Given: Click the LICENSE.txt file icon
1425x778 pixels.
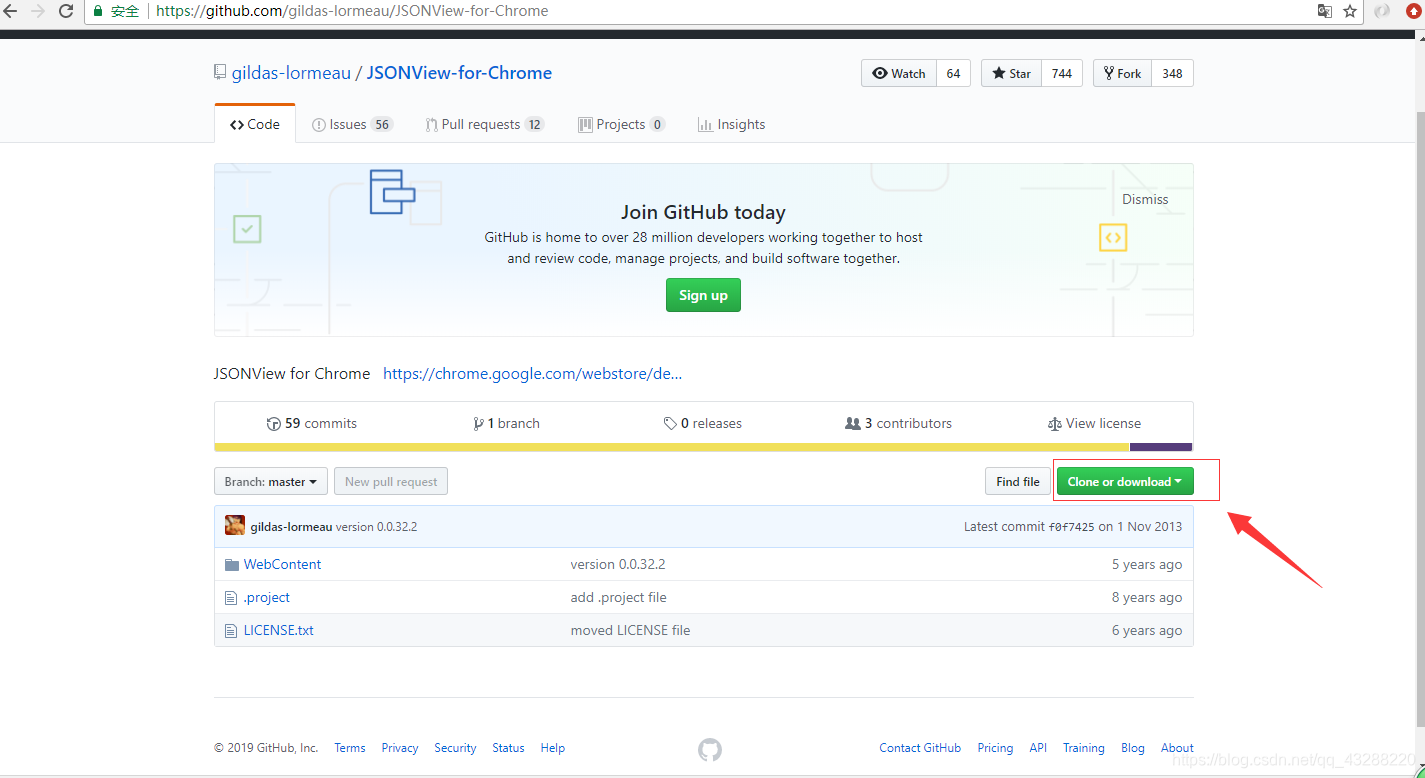Looking at the screenshot, I should pyautogui.click(x=231, y=630).
